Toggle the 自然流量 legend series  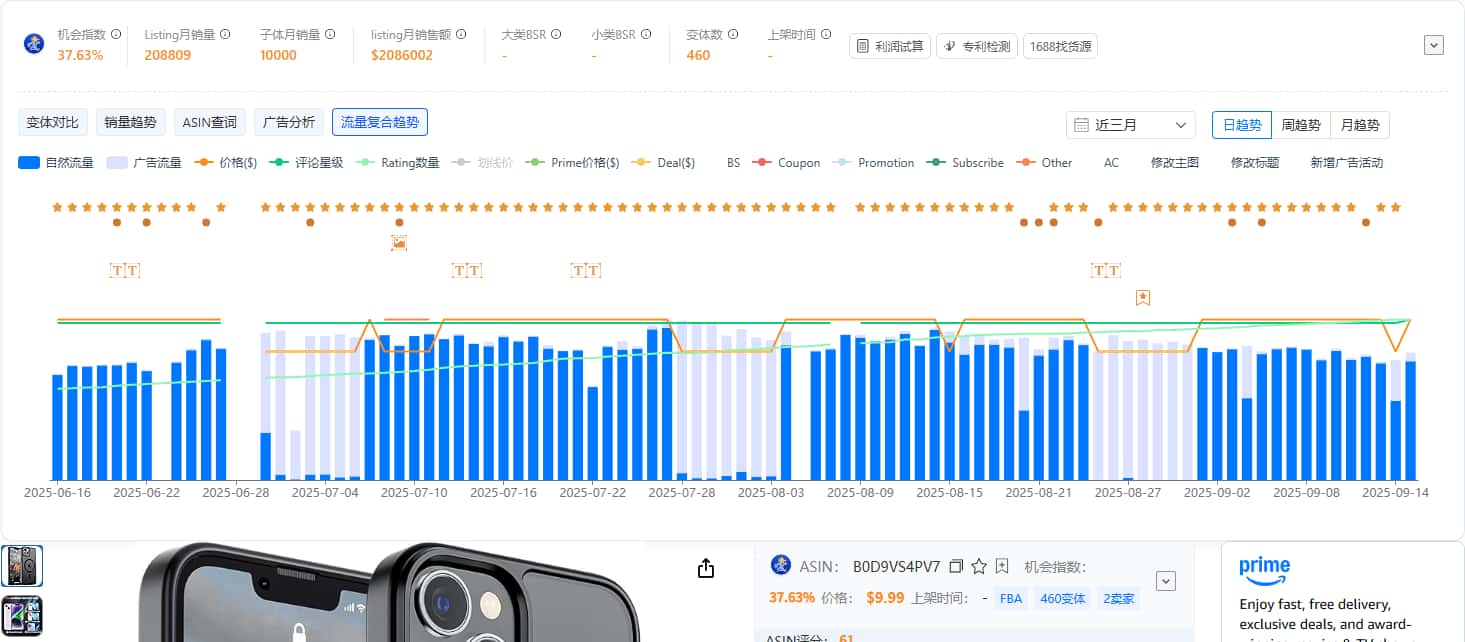click(x=56, y=163)
